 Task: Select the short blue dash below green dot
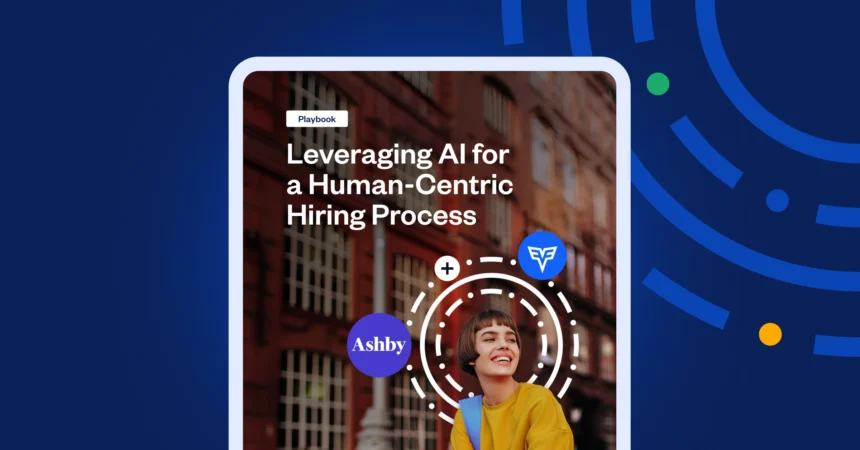point(706,151)
